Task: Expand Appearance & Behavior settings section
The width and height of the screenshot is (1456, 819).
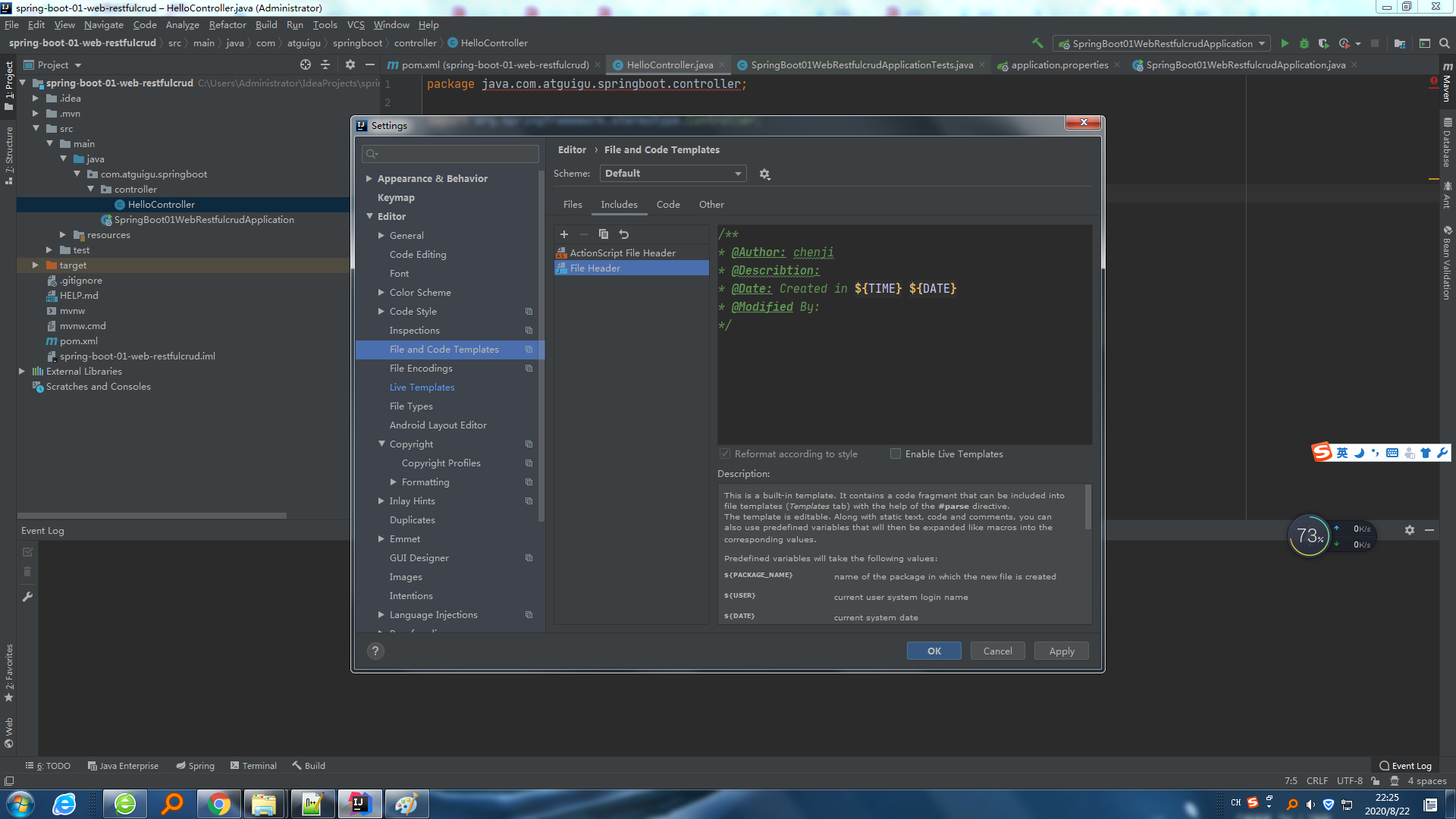Action: pyautogui.click(x=369, y=178)
